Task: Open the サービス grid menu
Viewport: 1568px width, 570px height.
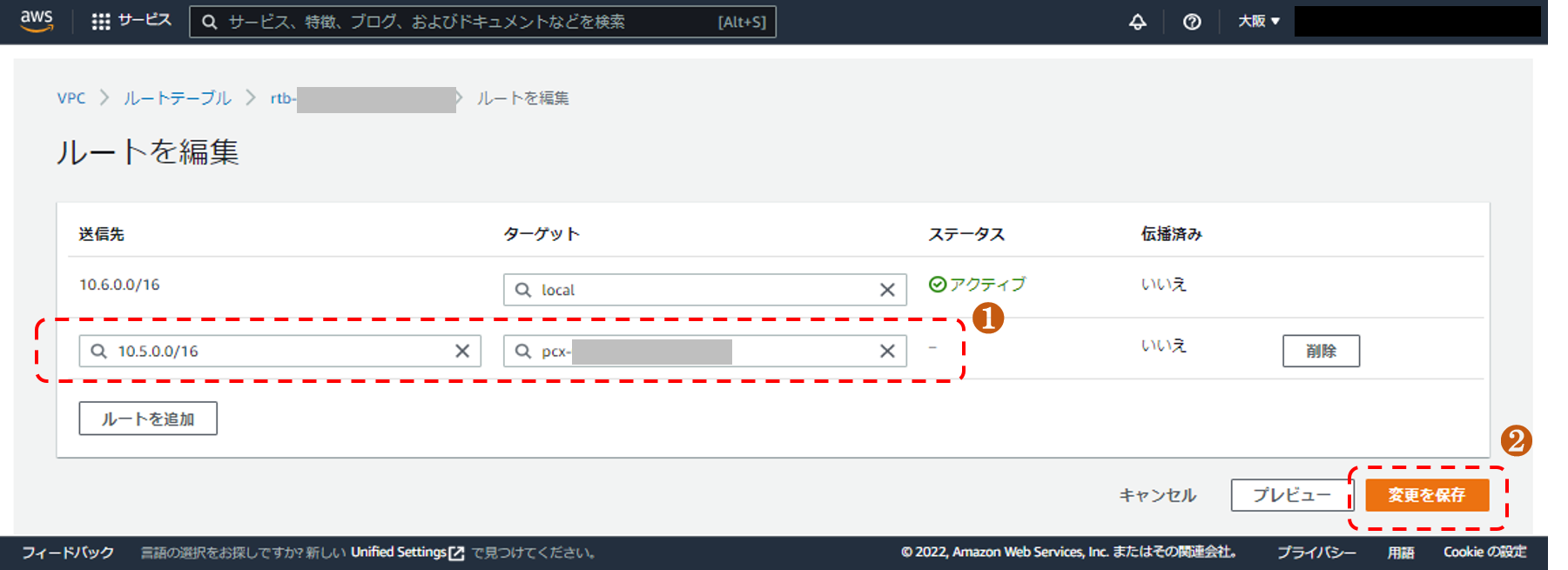Action: (131, 21)
